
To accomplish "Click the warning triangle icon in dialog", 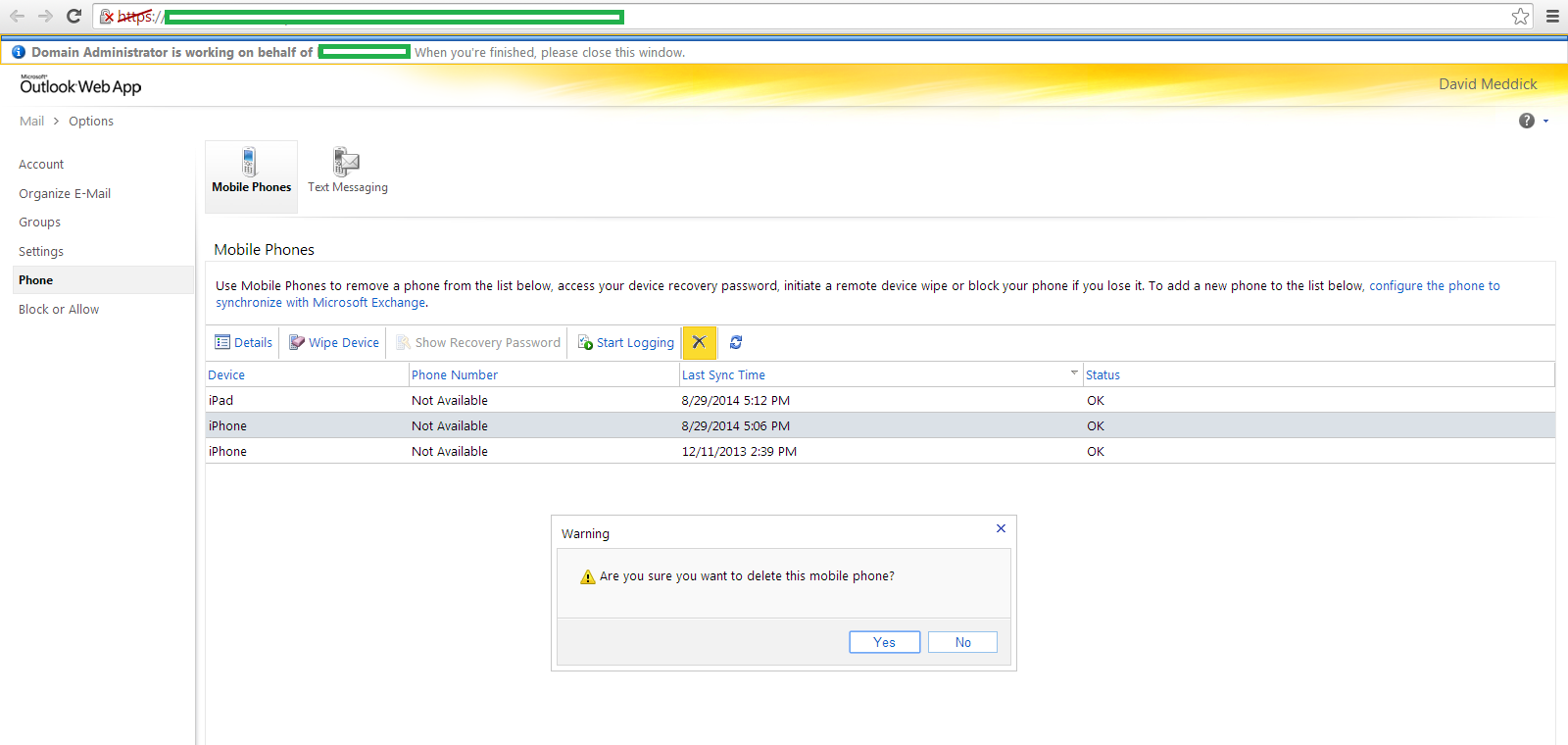I will coord(588,576).
